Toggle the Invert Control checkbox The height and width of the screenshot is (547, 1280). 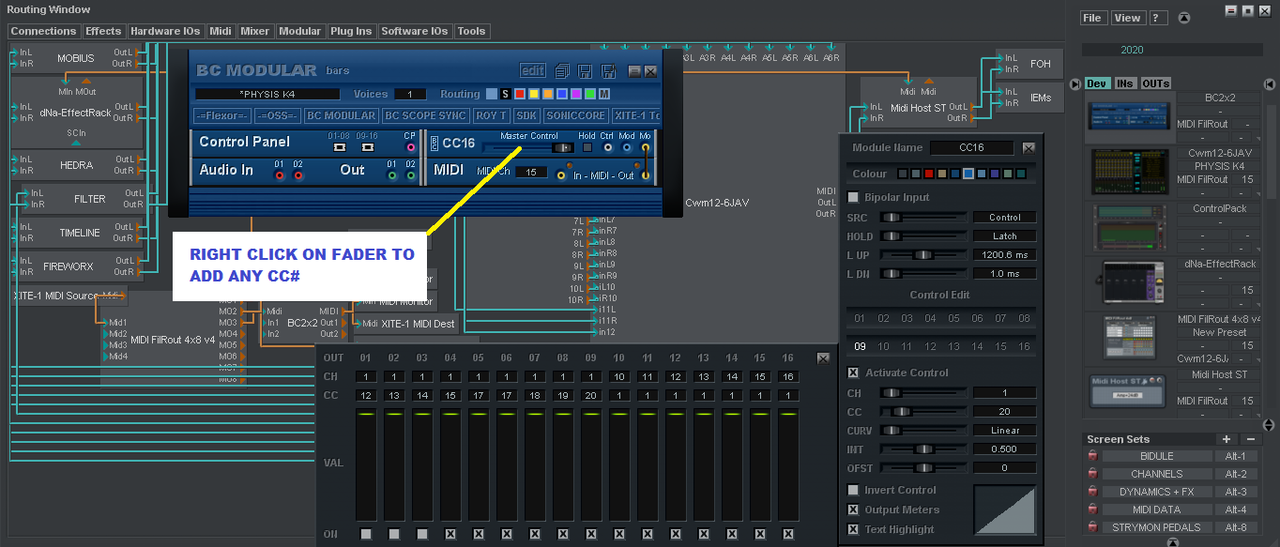tap(853, 490)
